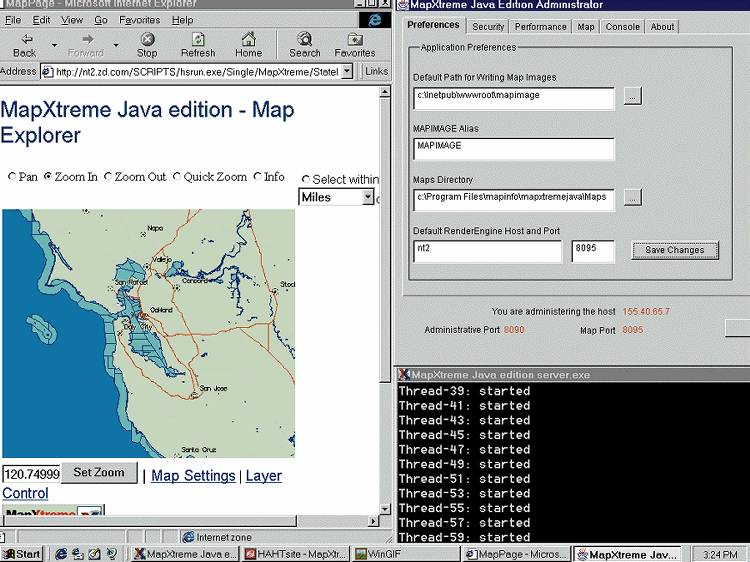This screenshot has height=562, width=750.
Task: Expand the Address bar dropdown arrow
Action: [348, 72]
